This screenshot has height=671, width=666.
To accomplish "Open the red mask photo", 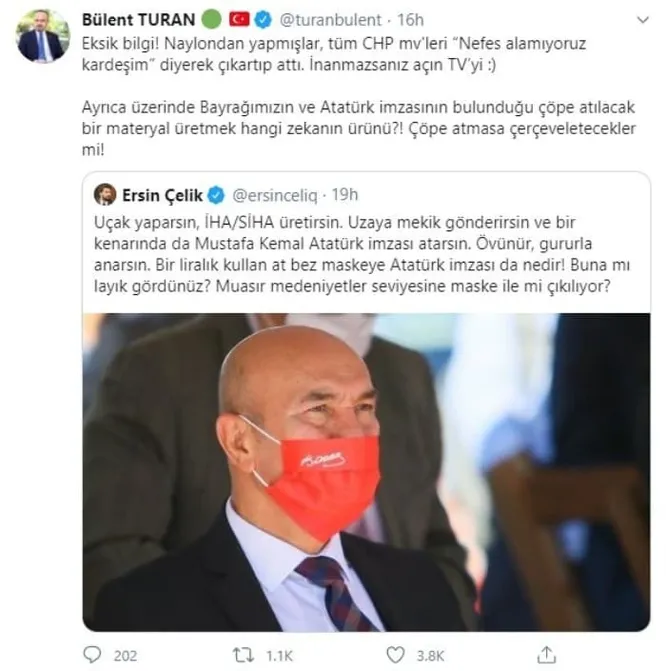I will tap(366, 472).
